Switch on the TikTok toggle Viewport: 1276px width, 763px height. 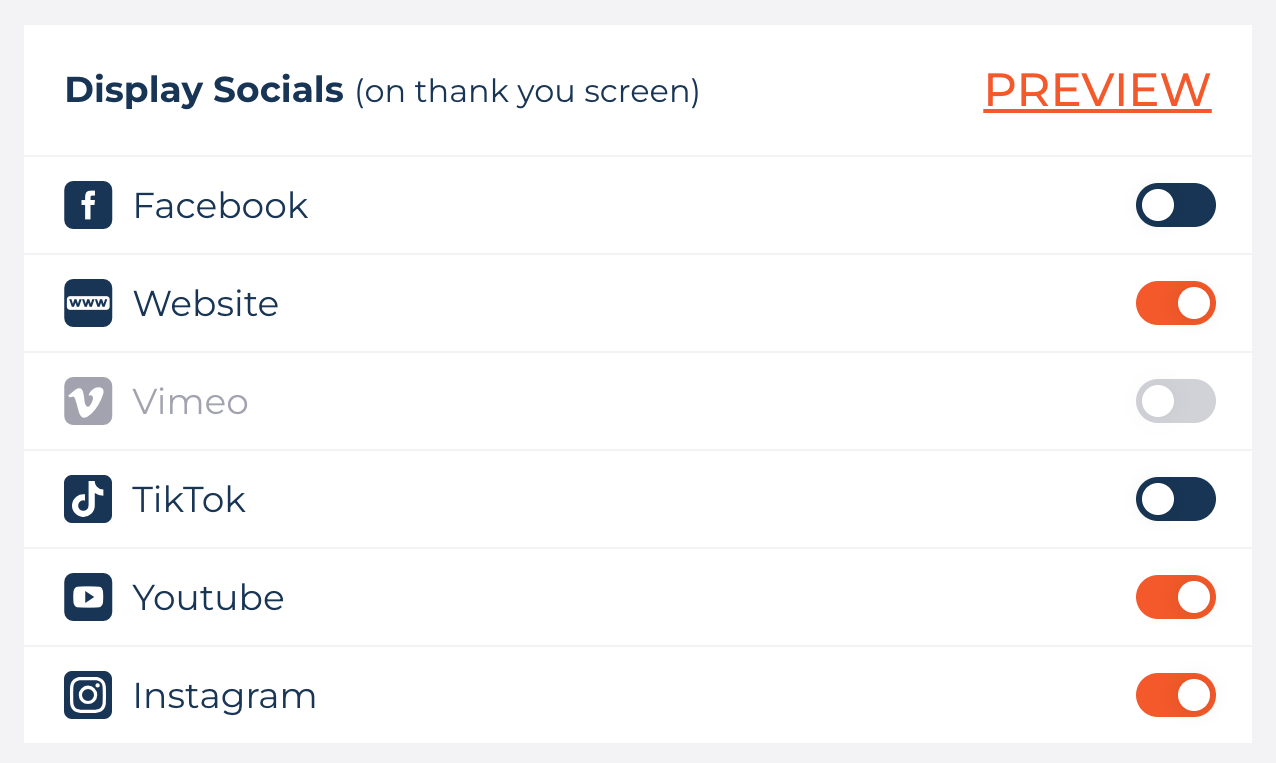(x=1175, y=499)
